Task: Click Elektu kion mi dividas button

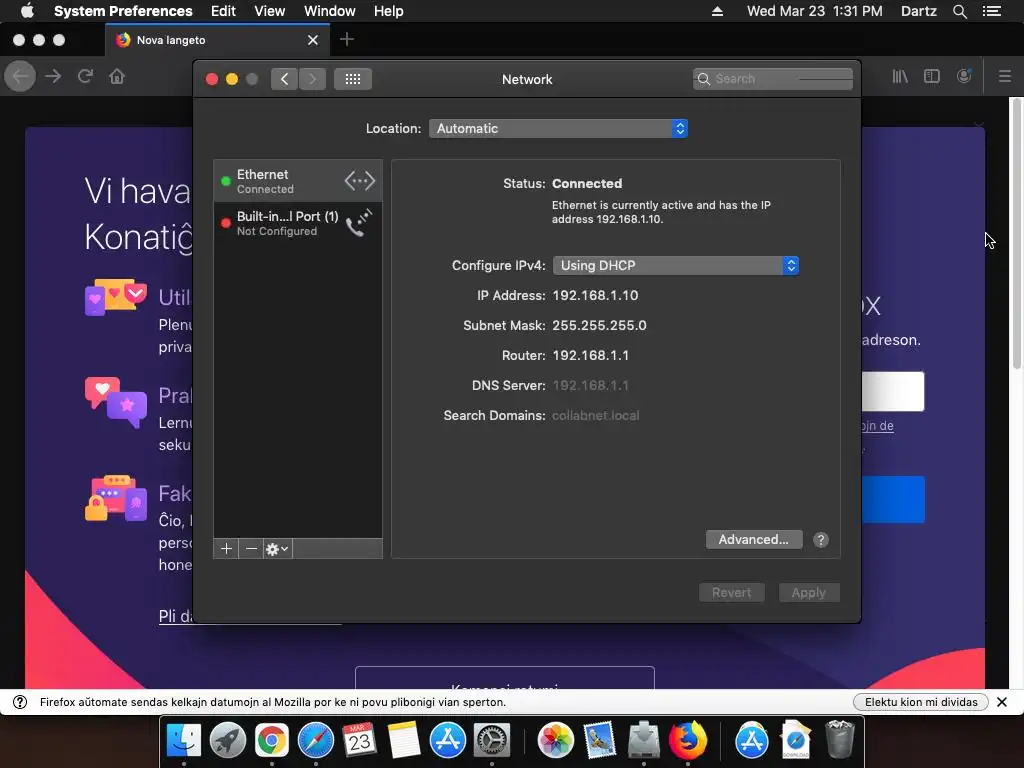Action: point(921,702)
